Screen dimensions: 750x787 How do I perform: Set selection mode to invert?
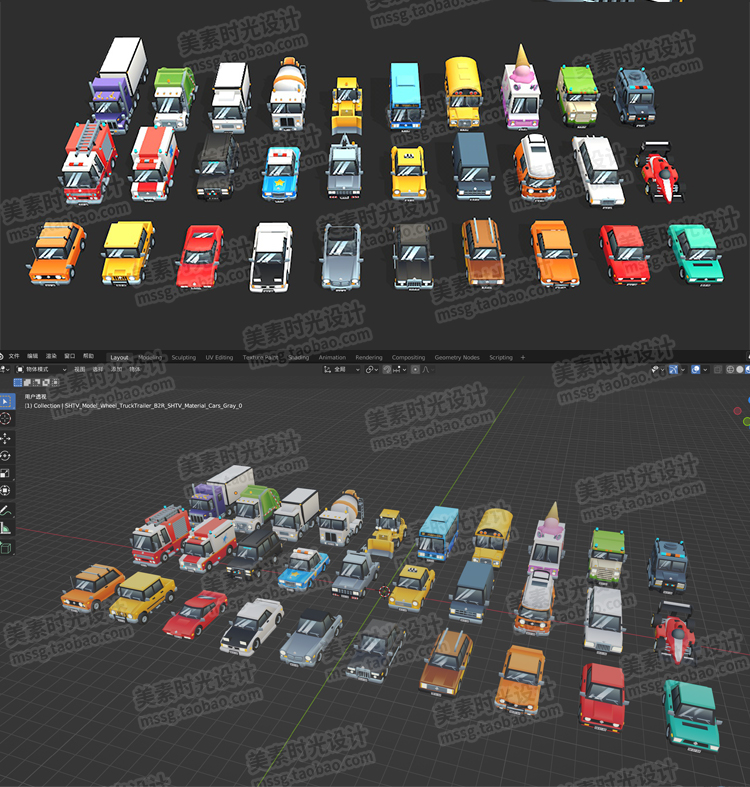click(x=46, y=382)
